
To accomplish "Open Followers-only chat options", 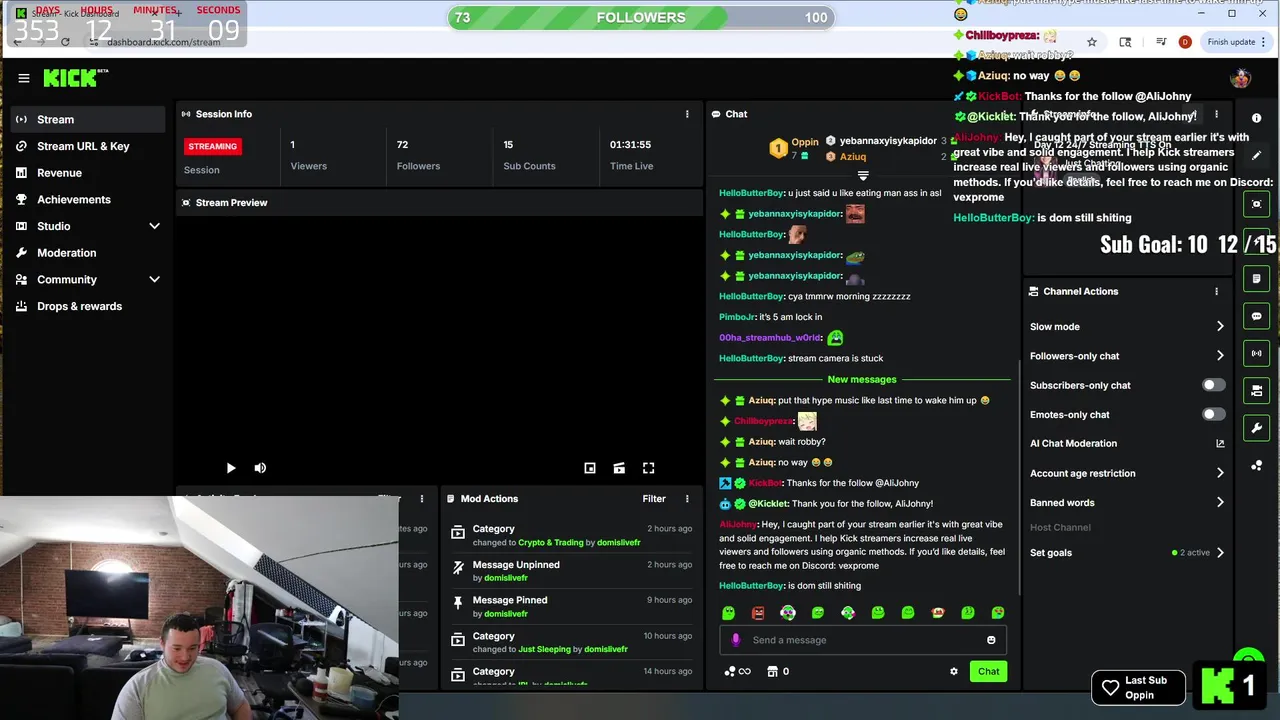I will (1127, 356).
